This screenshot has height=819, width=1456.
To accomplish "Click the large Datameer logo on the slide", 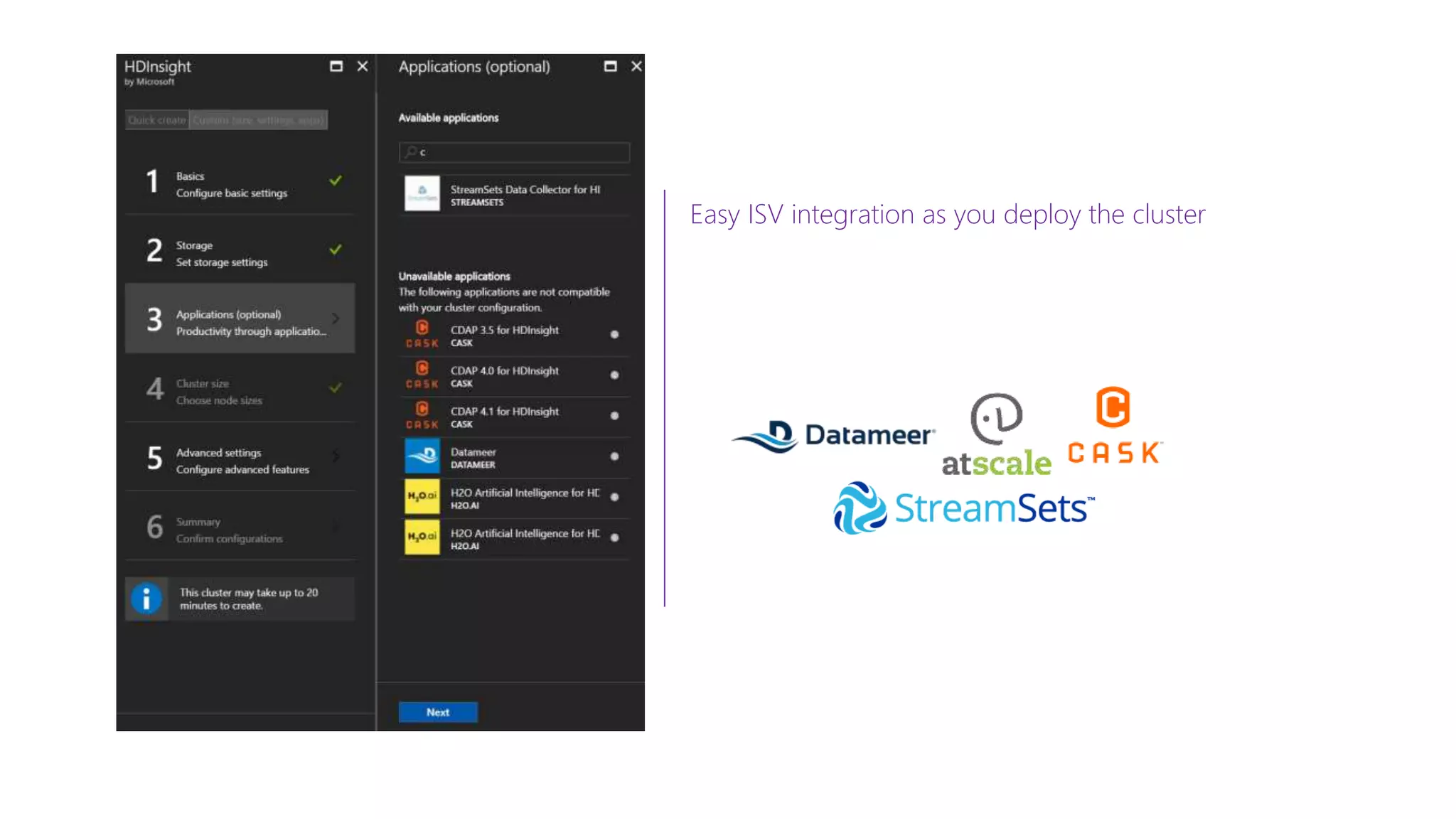I will [833, 435].
